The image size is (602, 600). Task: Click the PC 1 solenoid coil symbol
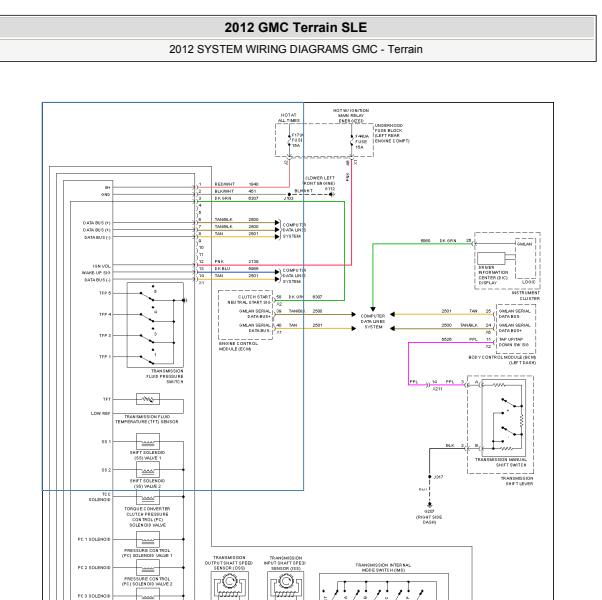tap(148, 539)
